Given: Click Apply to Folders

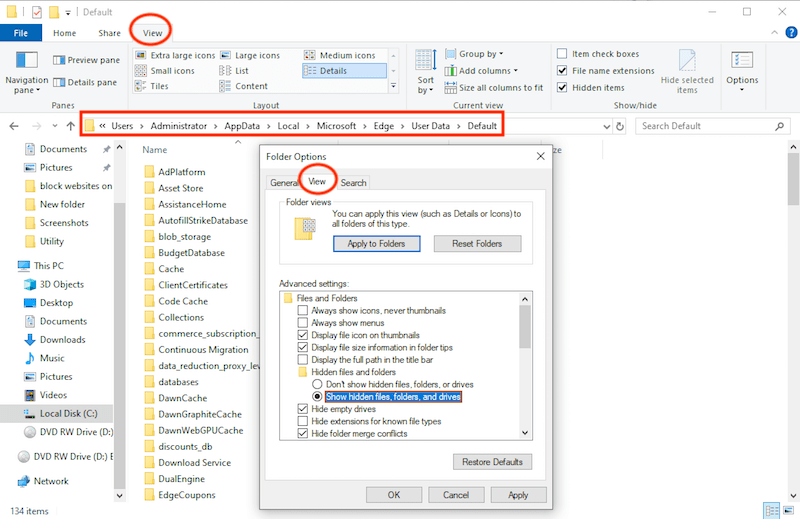Looking at the screenshot, I should click(x=377, y=243).
